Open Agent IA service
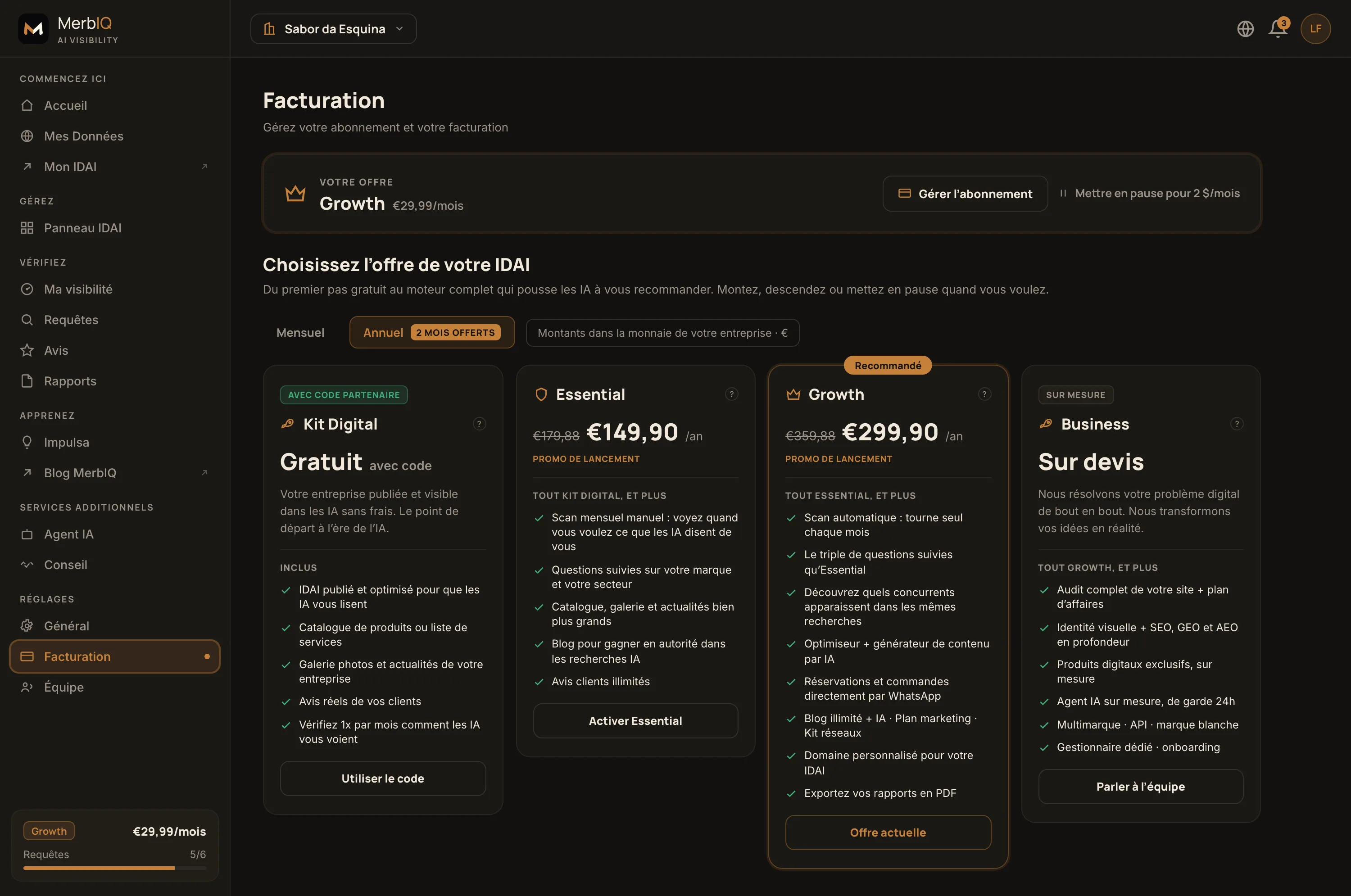Image resolution: width=1351 pixels, height=896 pixels. pos(115,534)
